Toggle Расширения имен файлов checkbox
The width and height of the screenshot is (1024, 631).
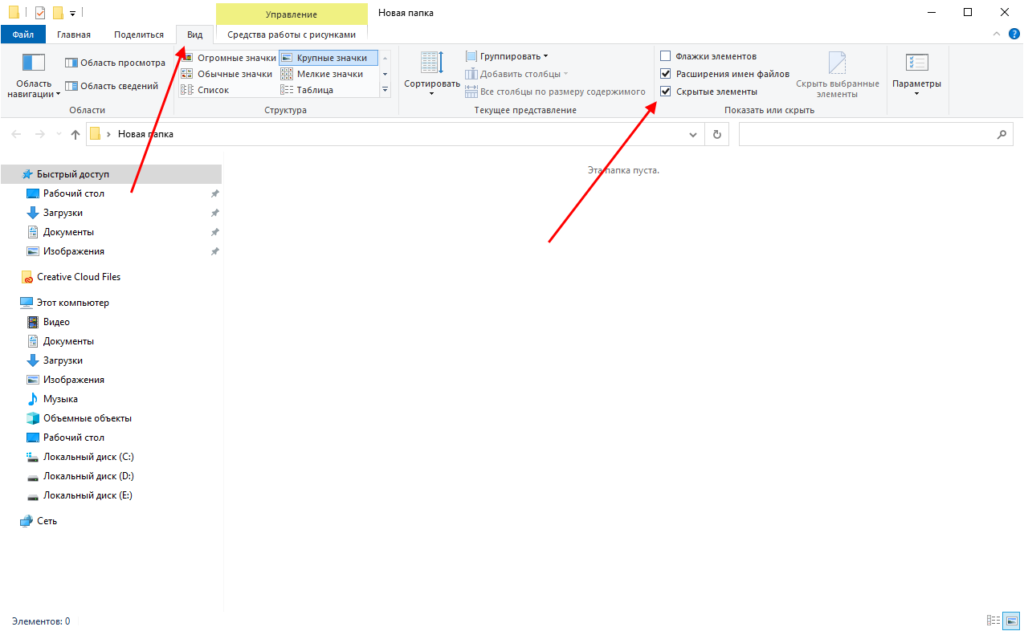click(665, 74)
